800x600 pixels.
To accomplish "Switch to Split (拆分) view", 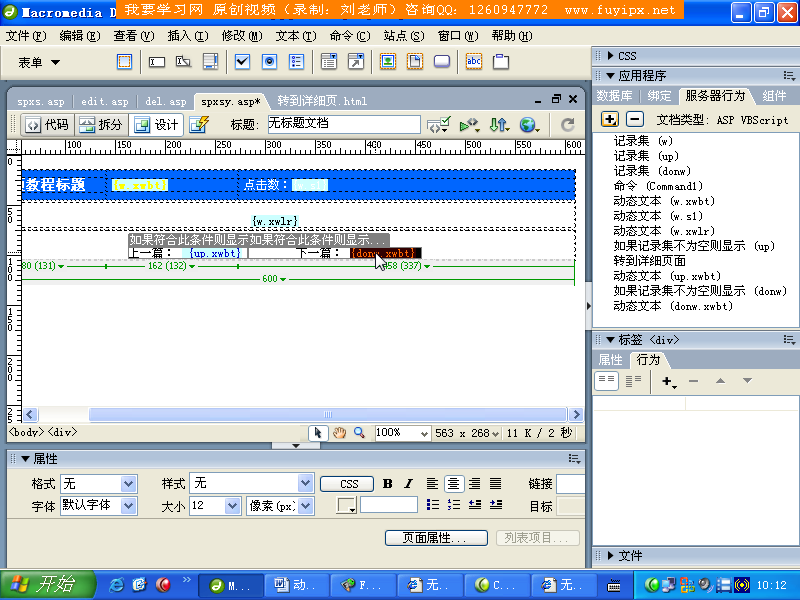I will [x=101, y=124].
